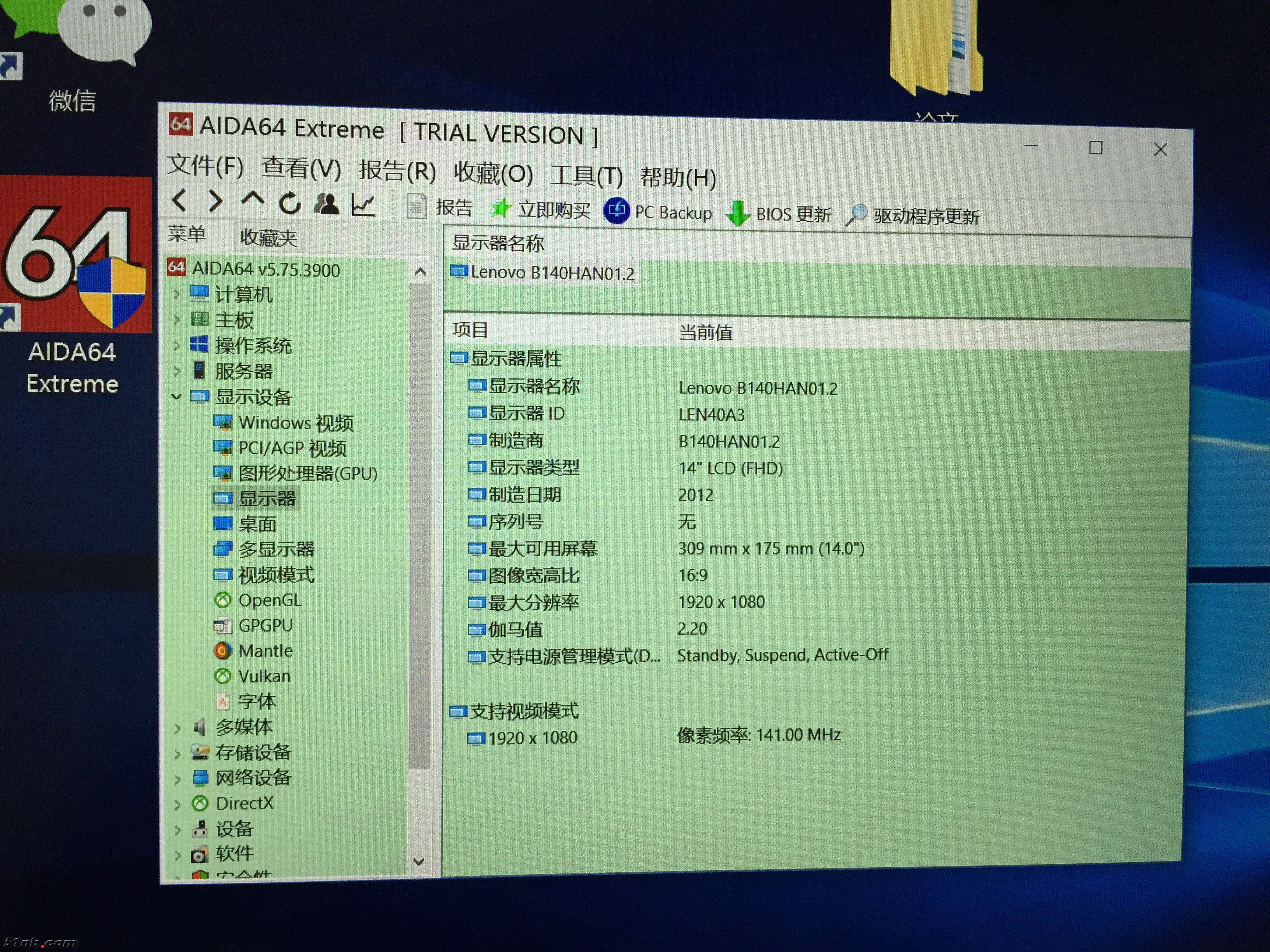Image resolution: width=1270 pixels, height=952 pixels.
Task: Select OpenGL in the tree
Action: pyautogui.click(x=258, y=600)
